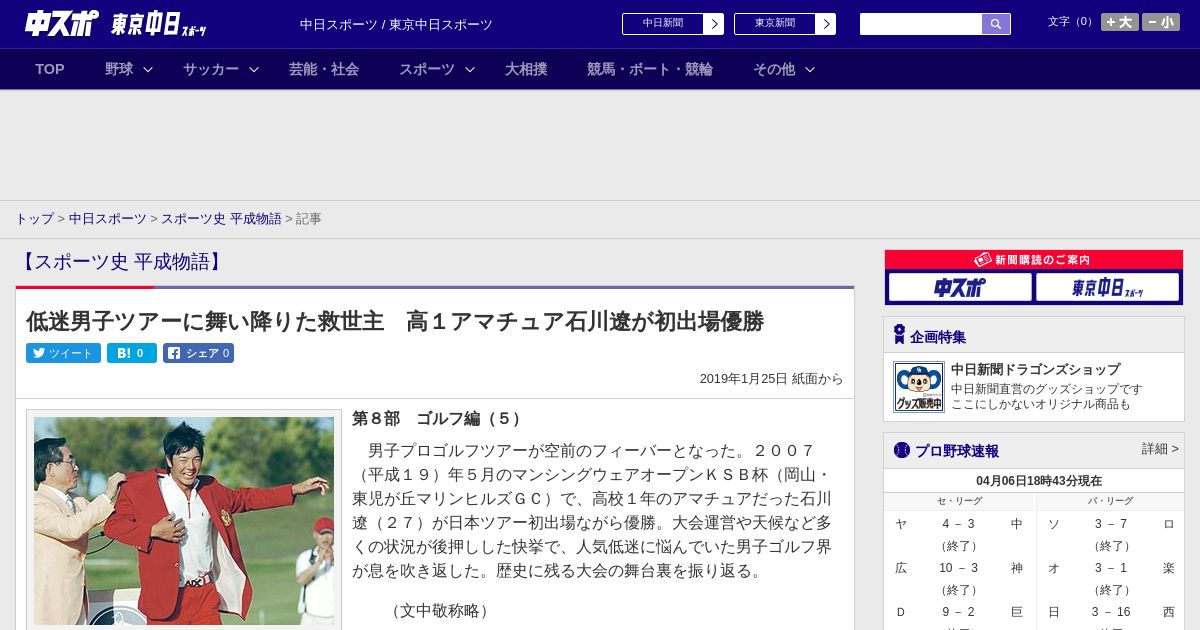
Task: Click the 東京中日スポーツ header logo
Action: (159, 25)
